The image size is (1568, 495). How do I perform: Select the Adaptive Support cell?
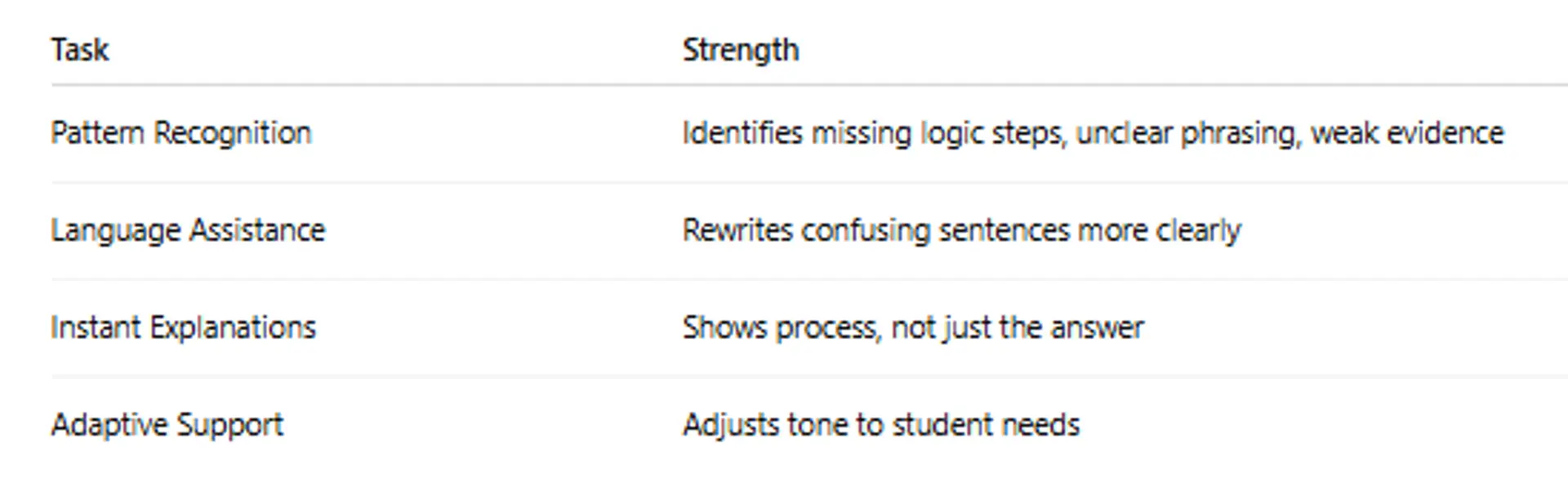[167, 425]
